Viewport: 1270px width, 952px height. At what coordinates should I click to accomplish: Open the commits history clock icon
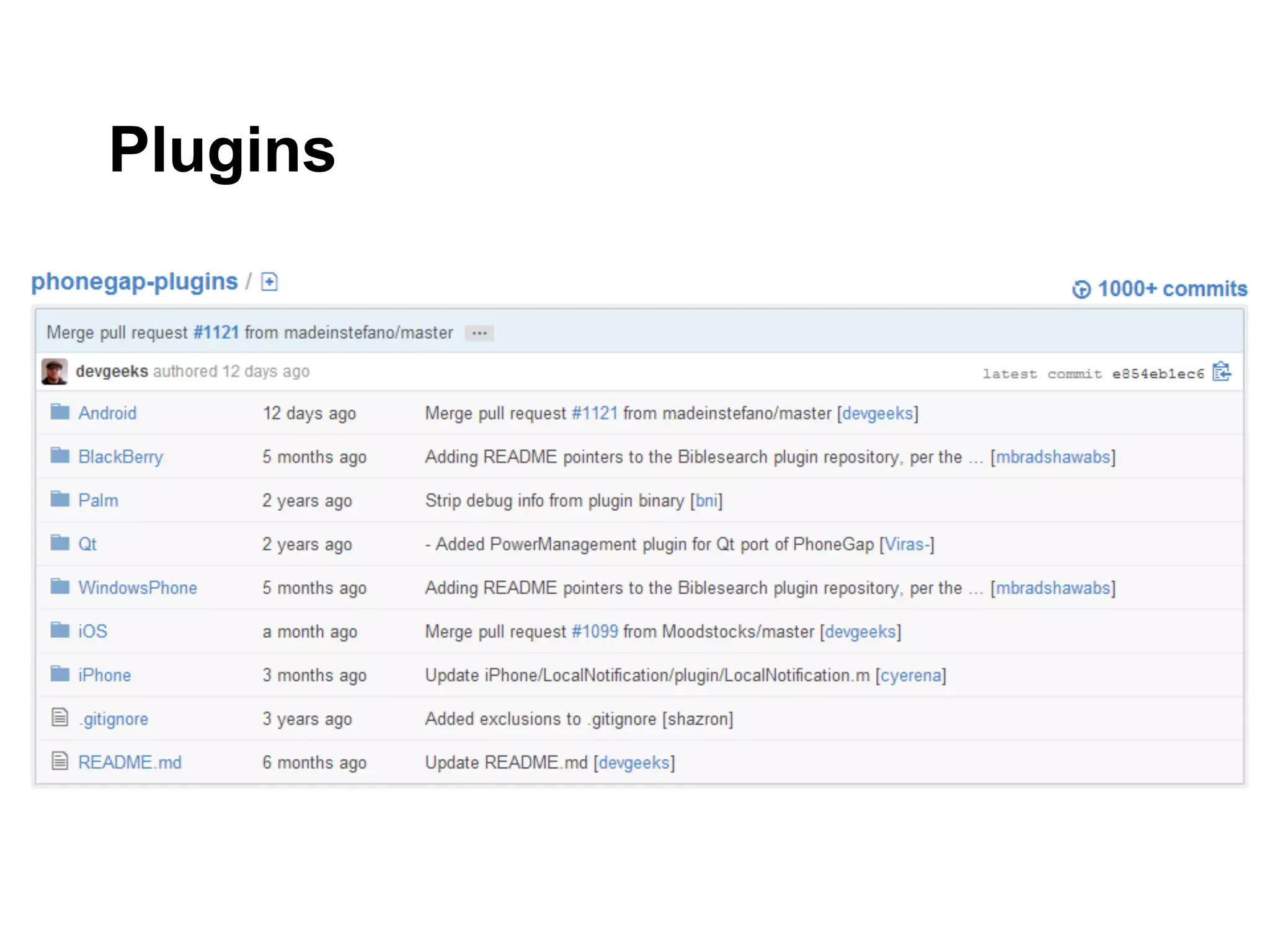(x=1081, y=289)
